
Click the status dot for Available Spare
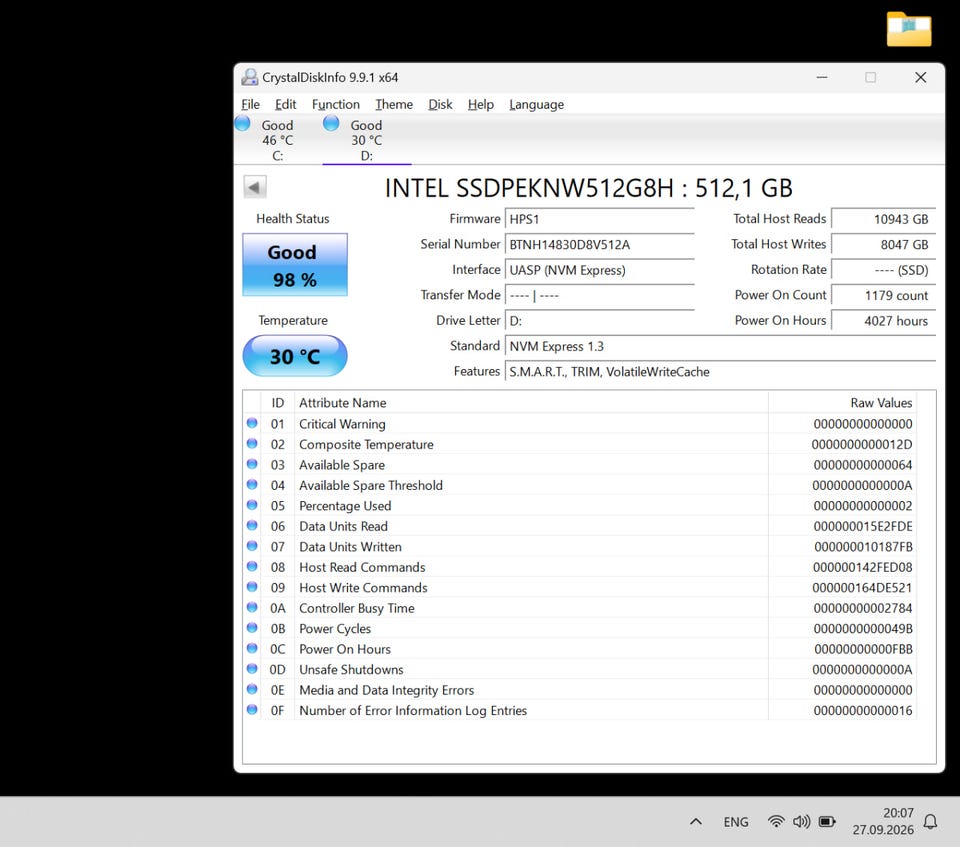tap(252, 464)
